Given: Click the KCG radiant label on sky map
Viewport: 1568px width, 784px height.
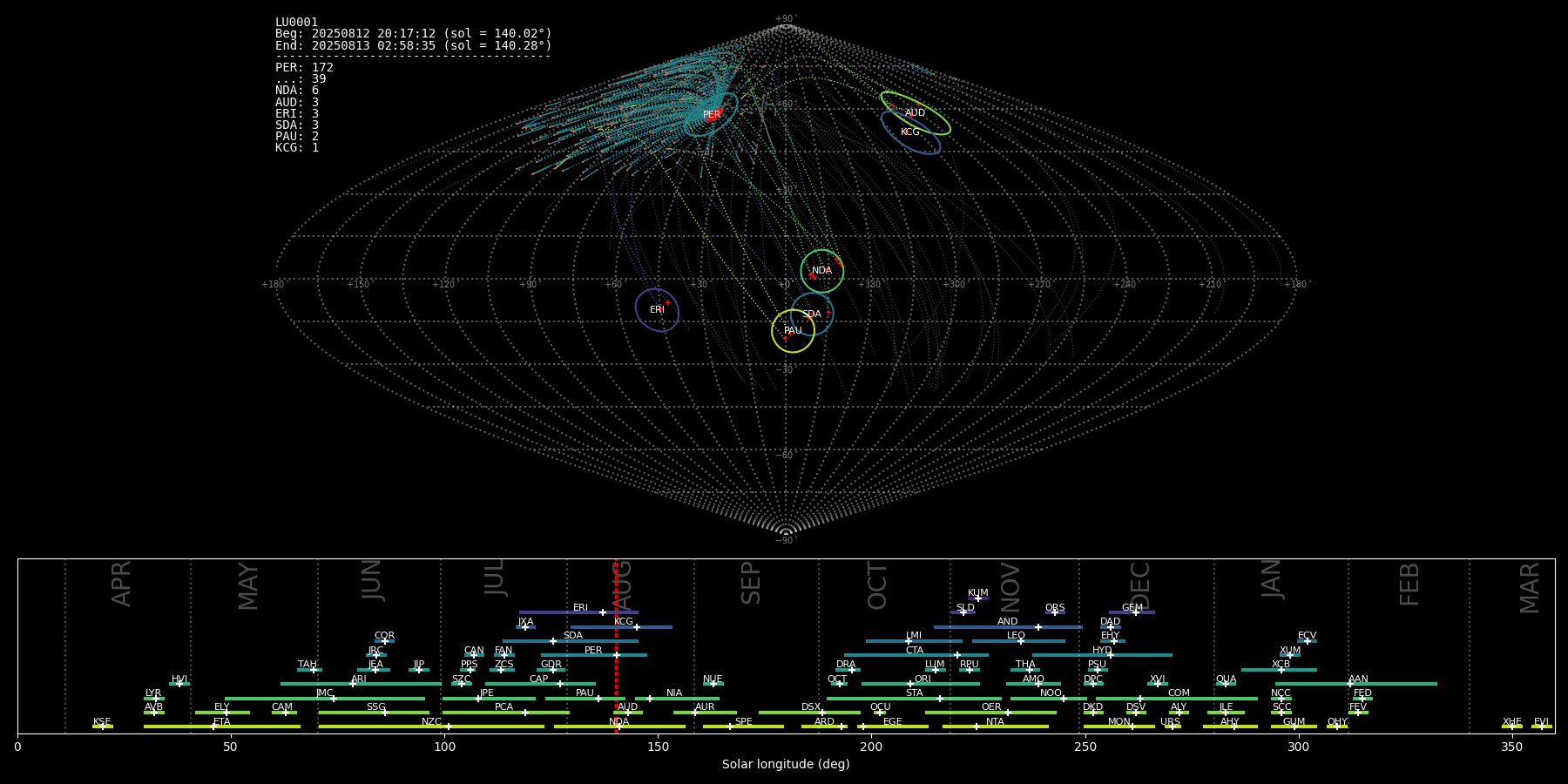Looking at the screenshot, I should tap(910, 132).
